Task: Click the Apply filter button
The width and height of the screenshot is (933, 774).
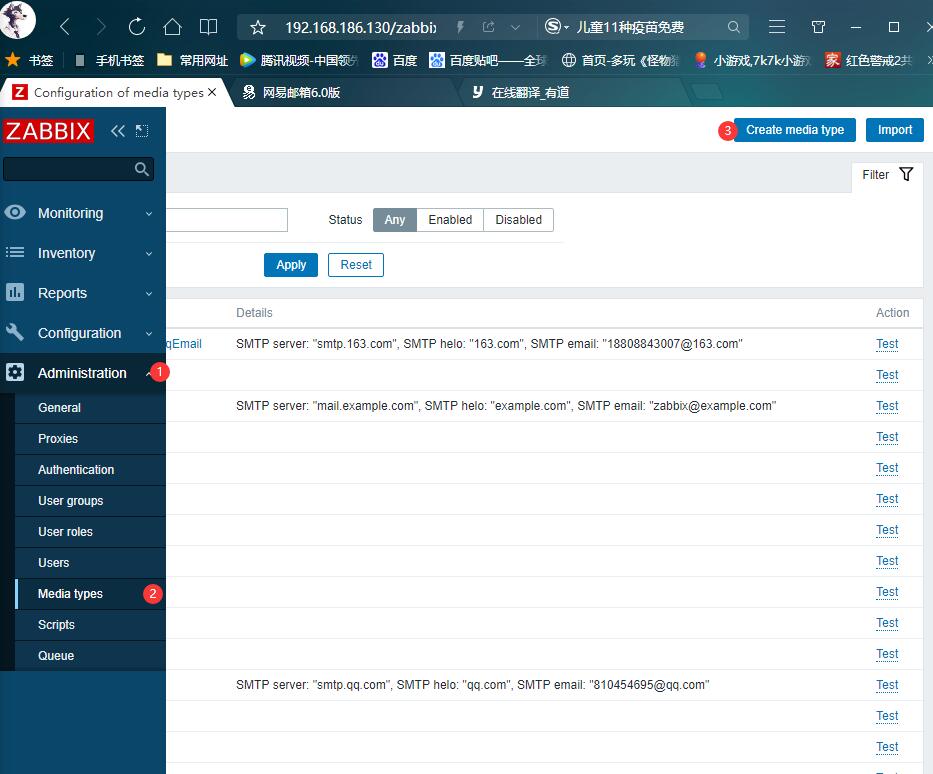Action: point(291,265)
